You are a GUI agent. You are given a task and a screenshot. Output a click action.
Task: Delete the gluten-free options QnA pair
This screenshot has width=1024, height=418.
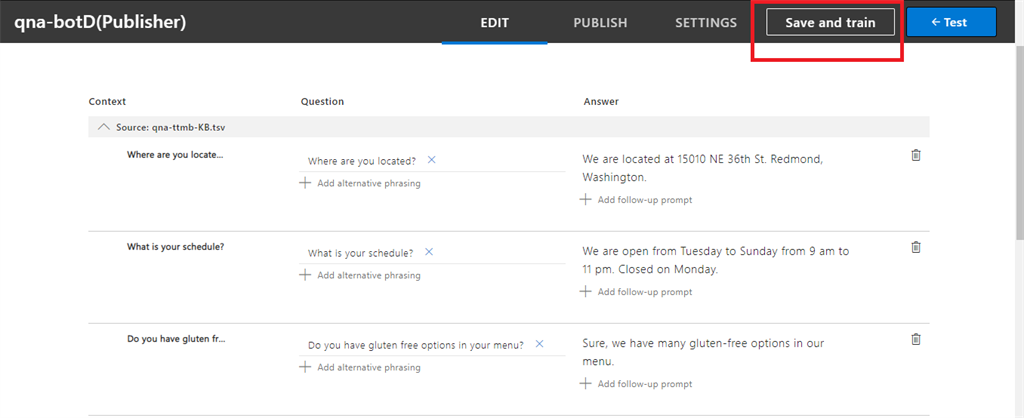[915, 339]
